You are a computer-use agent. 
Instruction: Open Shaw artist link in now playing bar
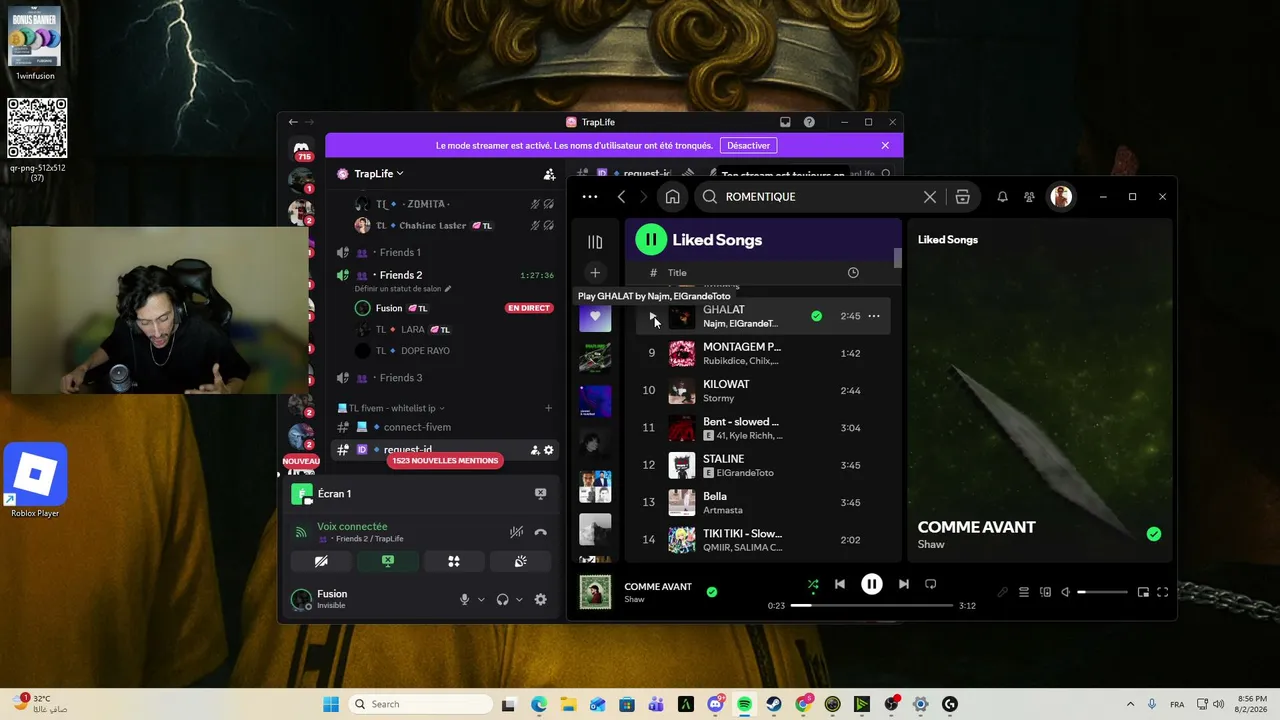[x=634, y=600]
